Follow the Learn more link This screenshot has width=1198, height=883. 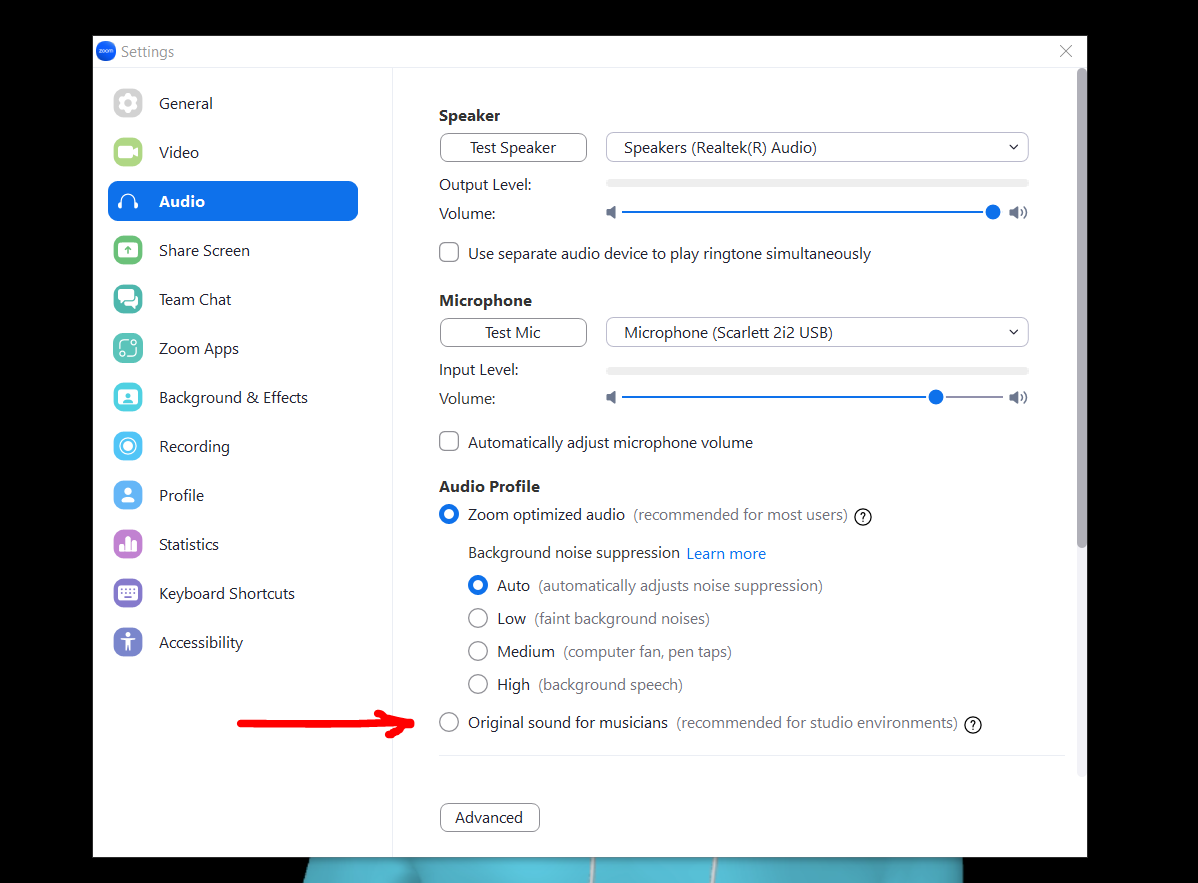point(726,554)
